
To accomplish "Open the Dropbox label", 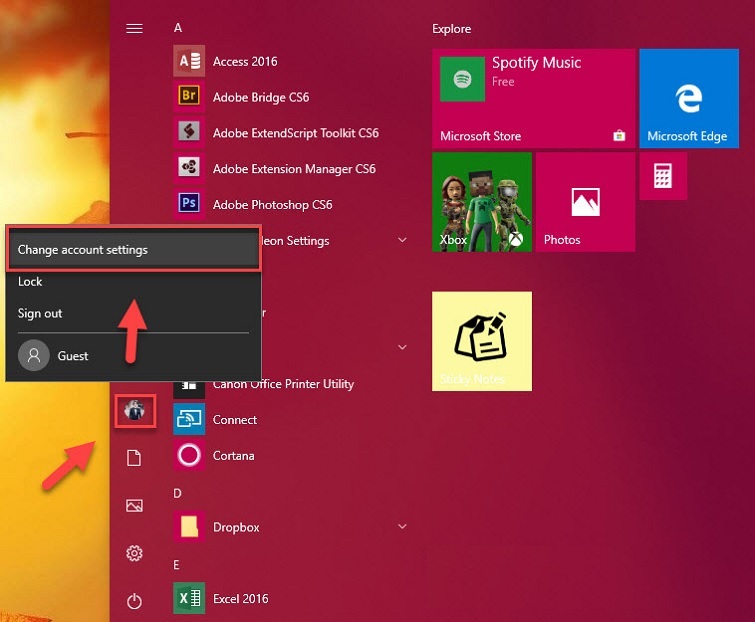I will [x=236, y=527].
